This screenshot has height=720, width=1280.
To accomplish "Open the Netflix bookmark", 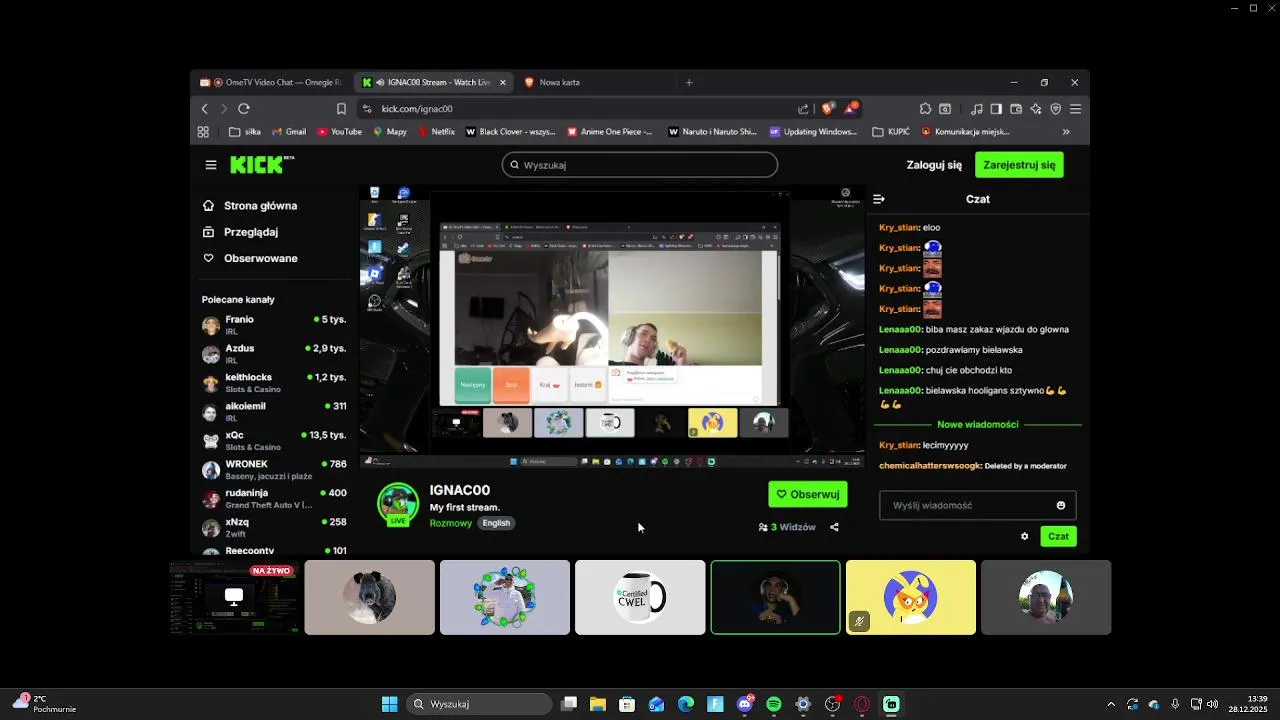I will (x=436, y=132).
